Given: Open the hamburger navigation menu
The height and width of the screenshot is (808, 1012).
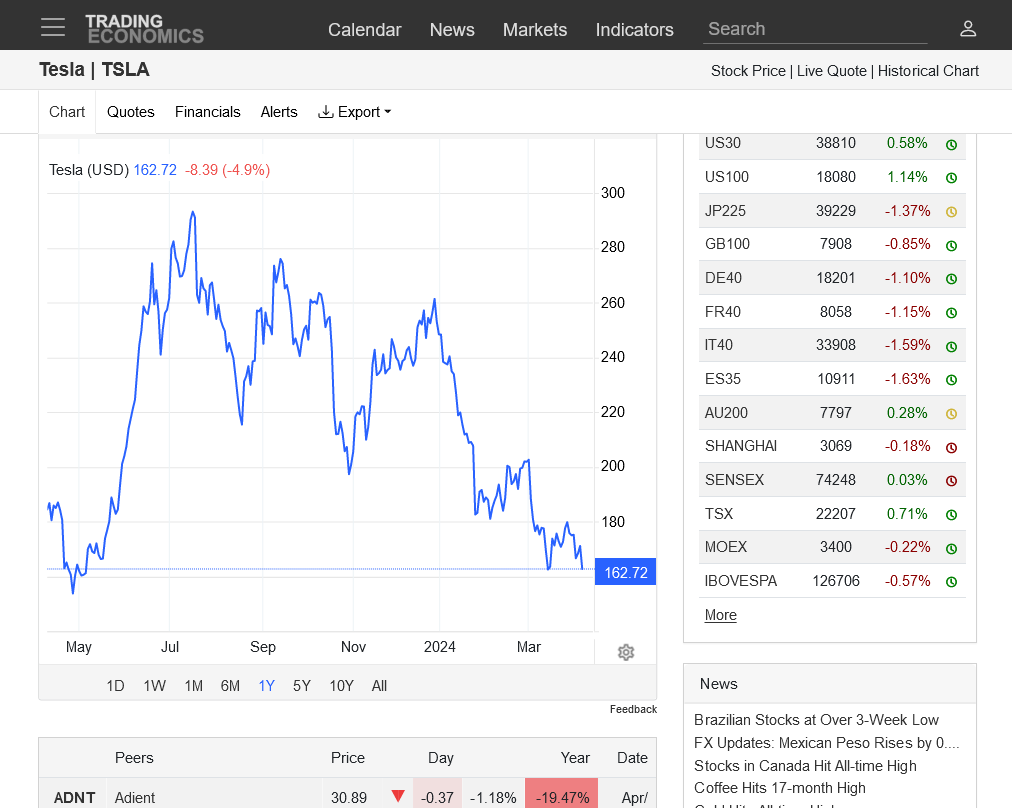Looking at the screenshot, I should pos(53,27).
